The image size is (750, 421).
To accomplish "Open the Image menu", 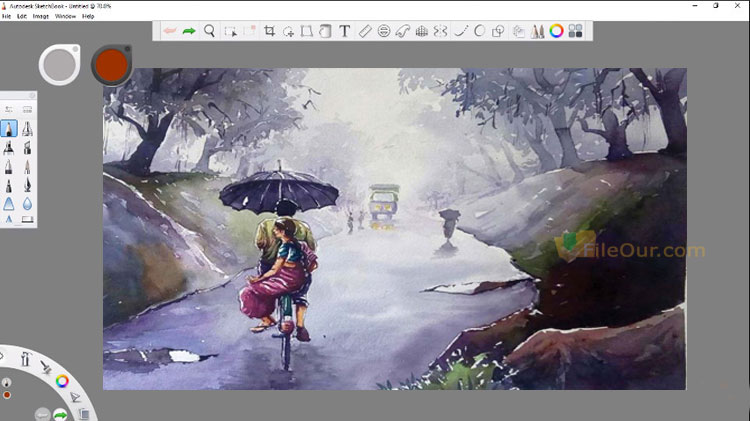I will (x=41, y=16).
